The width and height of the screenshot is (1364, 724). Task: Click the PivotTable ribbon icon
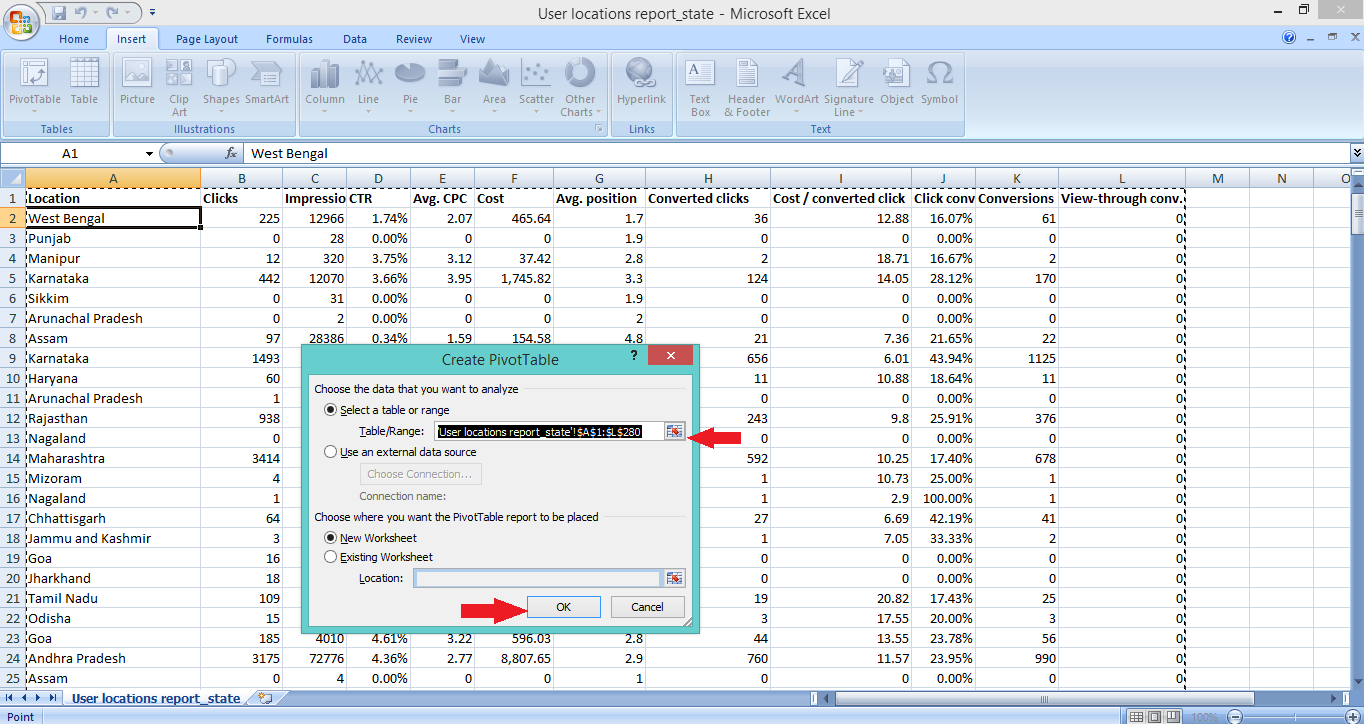point(35,84)
